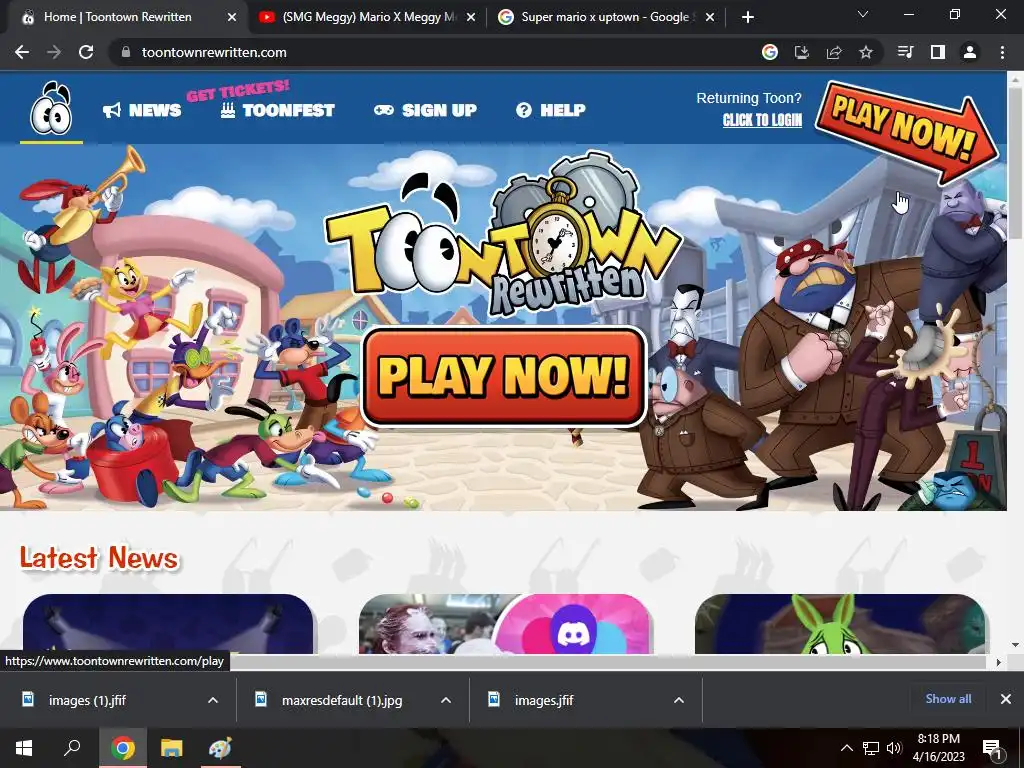Open volume tray icon

(894, 748)
